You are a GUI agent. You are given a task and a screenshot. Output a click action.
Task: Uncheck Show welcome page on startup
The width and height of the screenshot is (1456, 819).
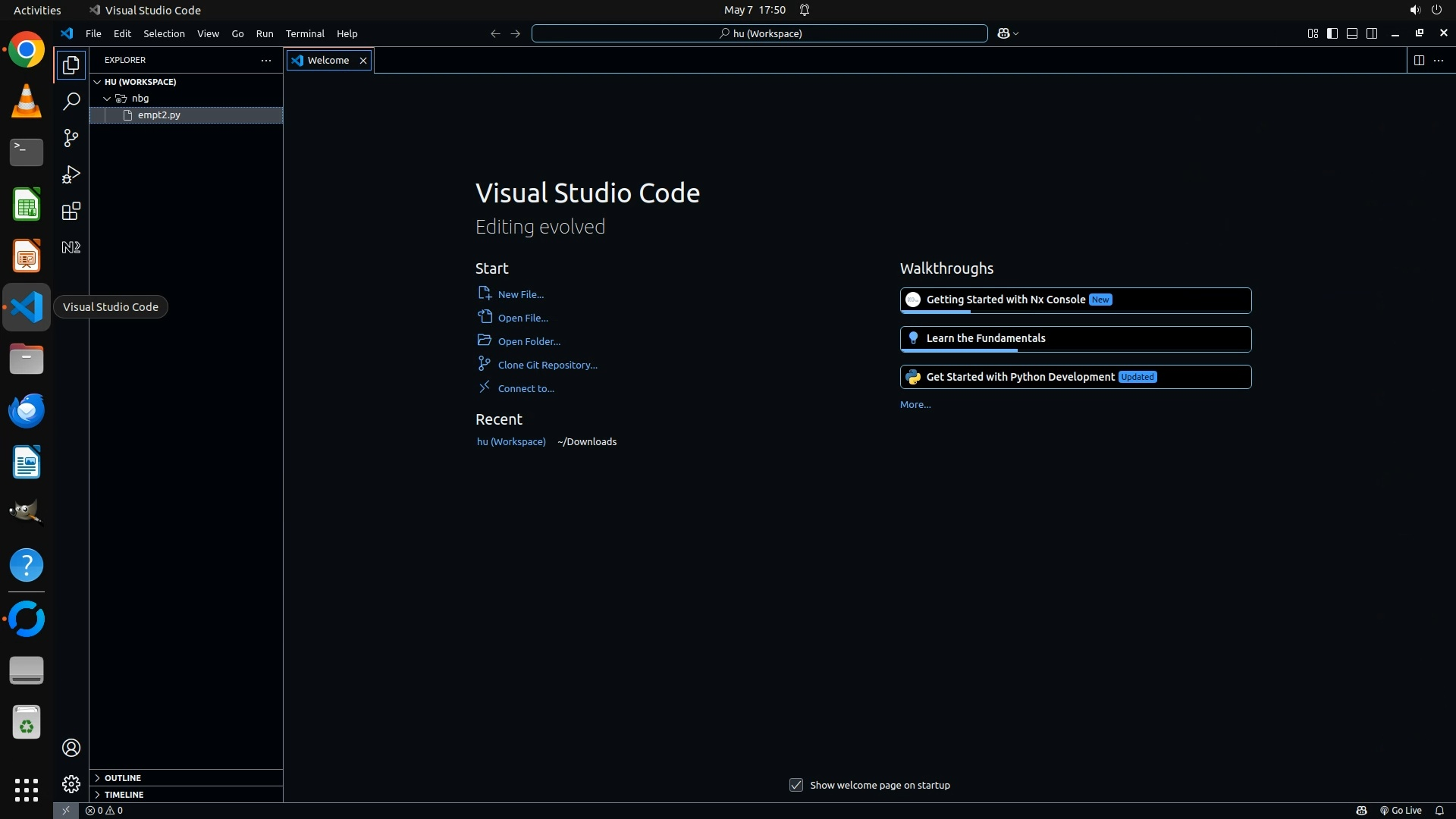795,785
